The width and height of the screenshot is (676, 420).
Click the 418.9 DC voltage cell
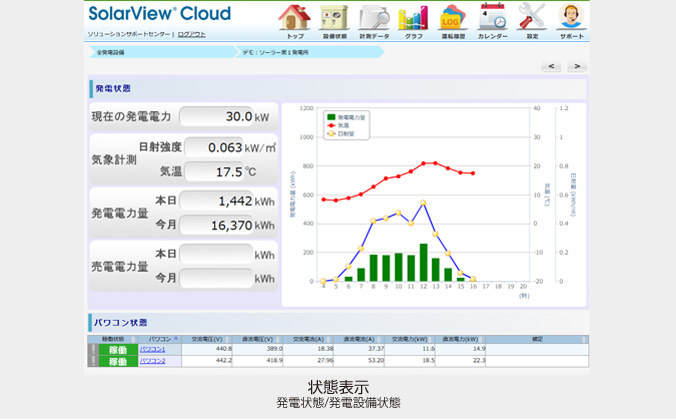258,360
